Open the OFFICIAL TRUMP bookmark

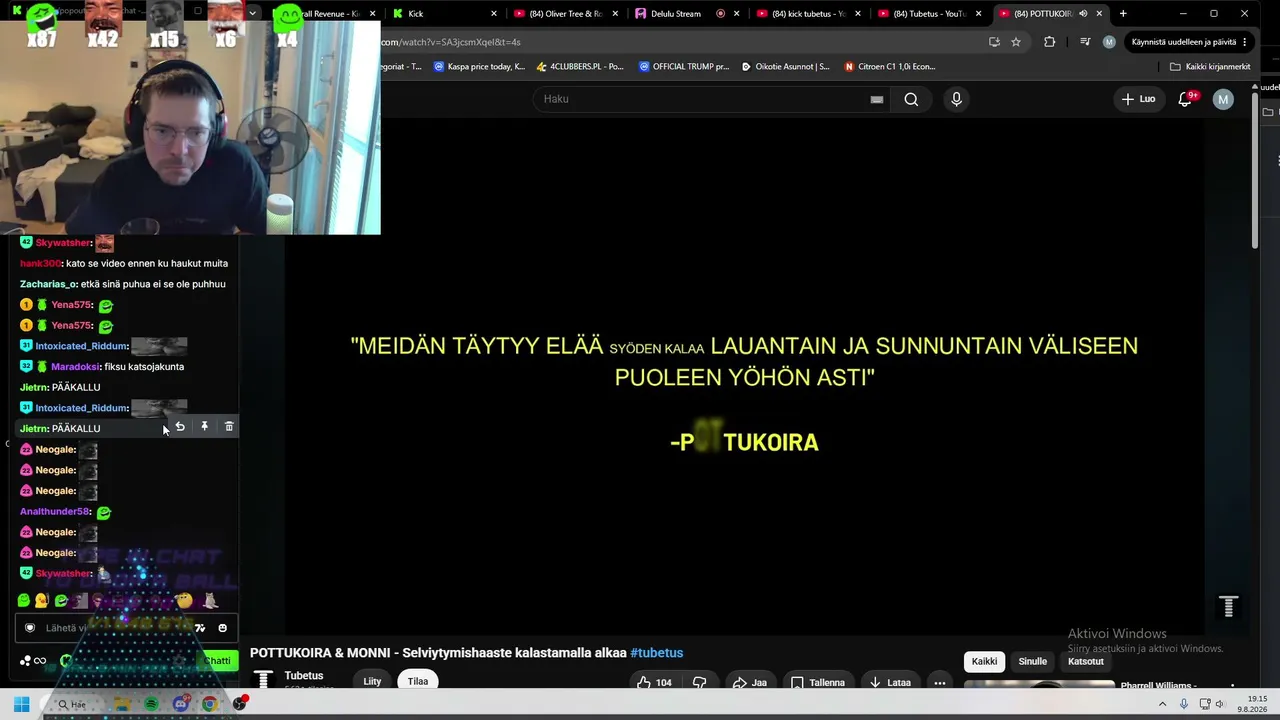point(683,67)
